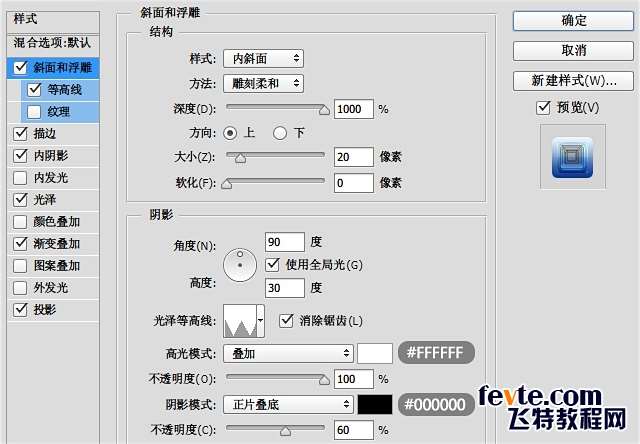Image resolution: width=640 pixels, height=444 pixels.
Task: Click the 大小 input field with 20
Action: [x=353, y=157]
